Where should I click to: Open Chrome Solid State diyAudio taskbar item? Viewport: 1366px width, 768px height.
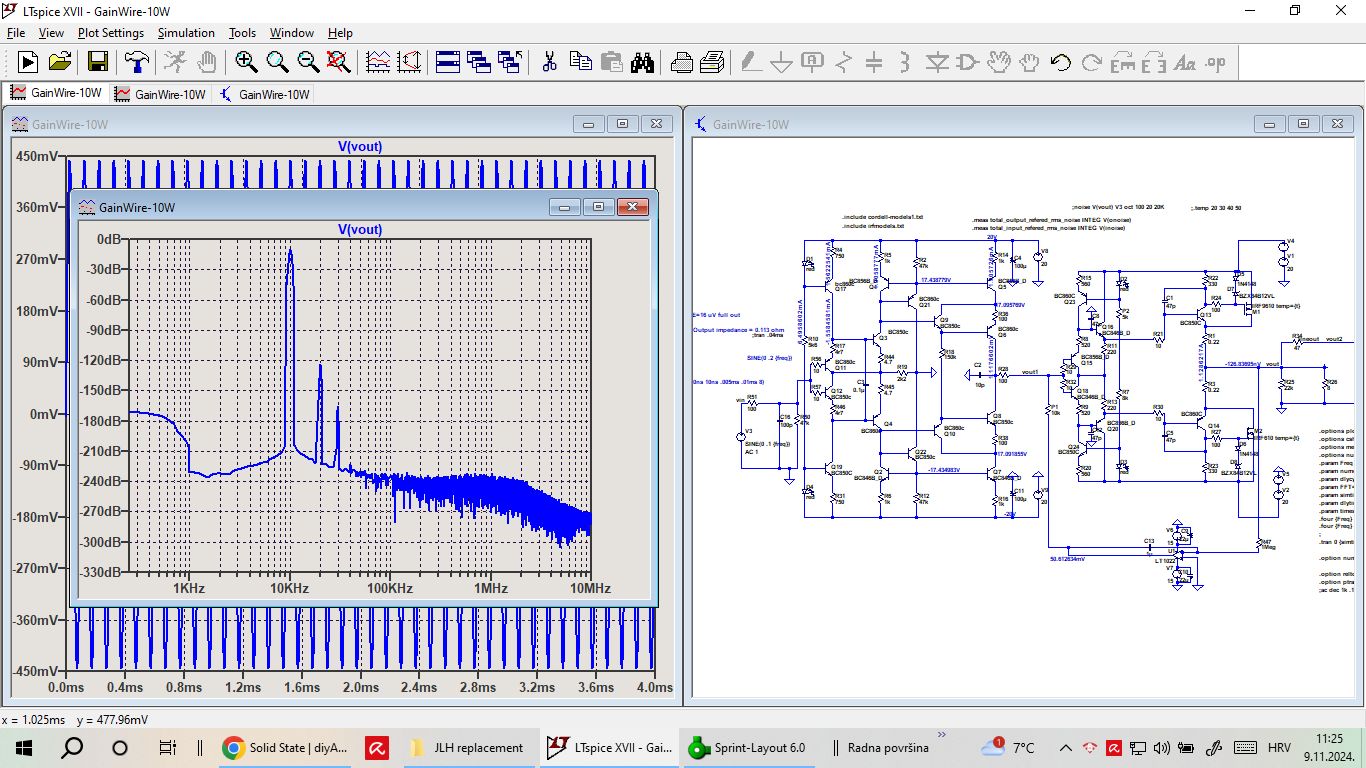pos(284,747)
